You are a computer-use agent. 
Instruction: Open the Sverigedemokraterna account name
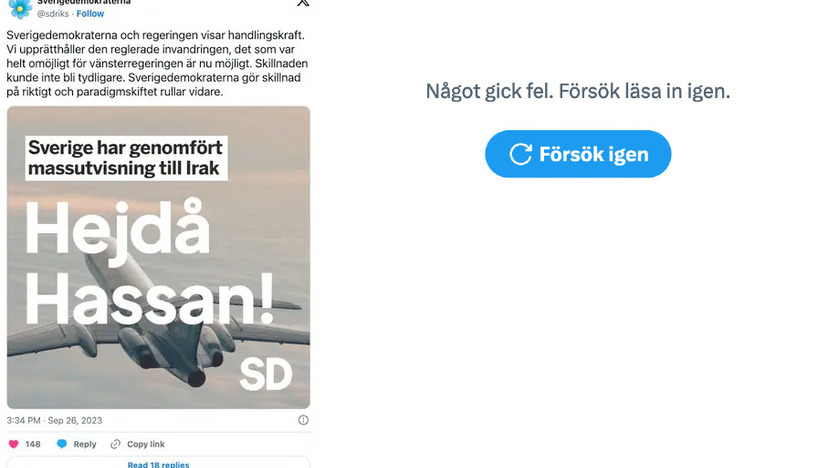tap(84, 2)
